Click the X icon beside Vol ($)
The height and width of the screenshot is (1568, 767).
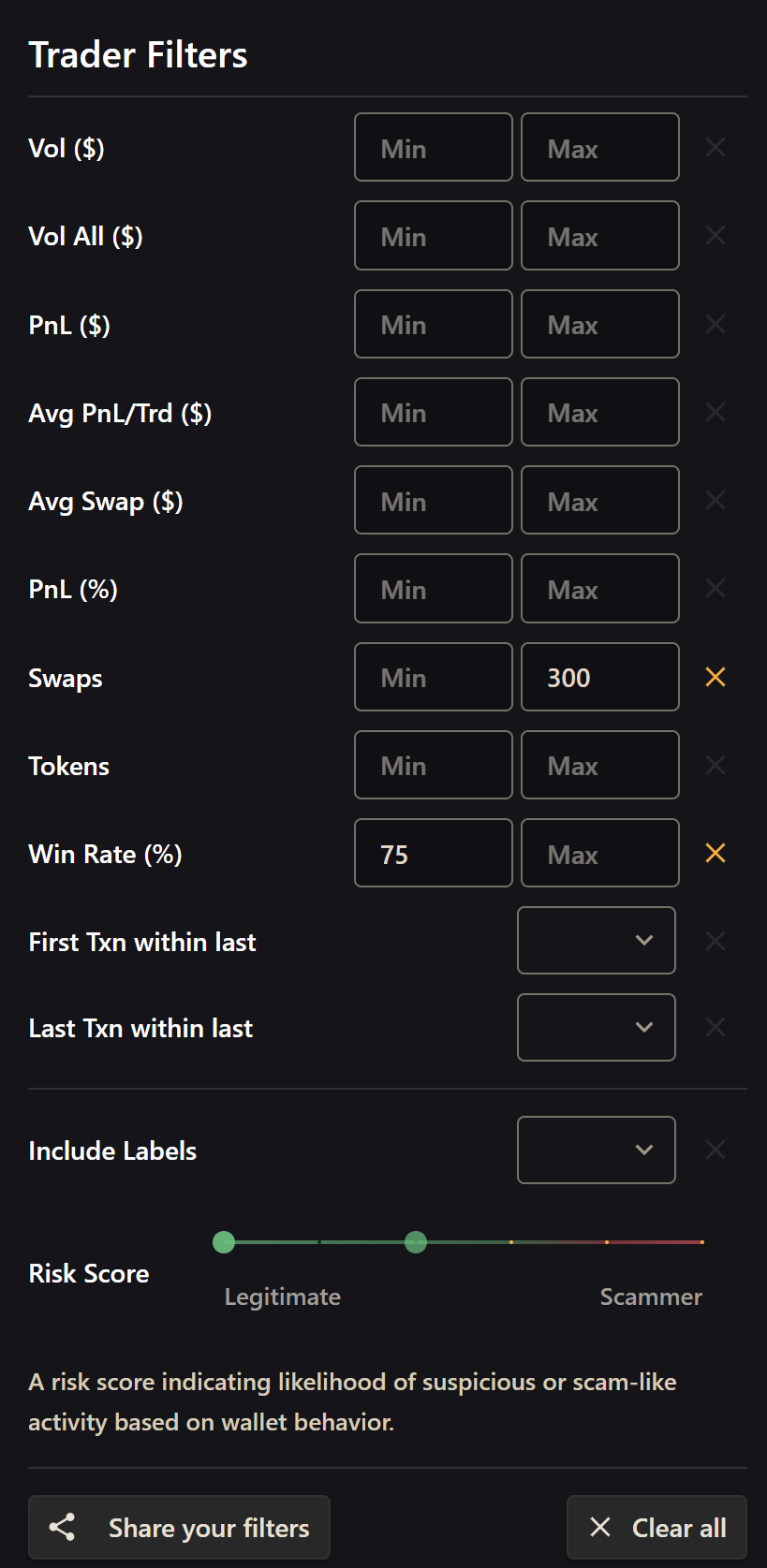pyautogui.click(x=715, y=147)
